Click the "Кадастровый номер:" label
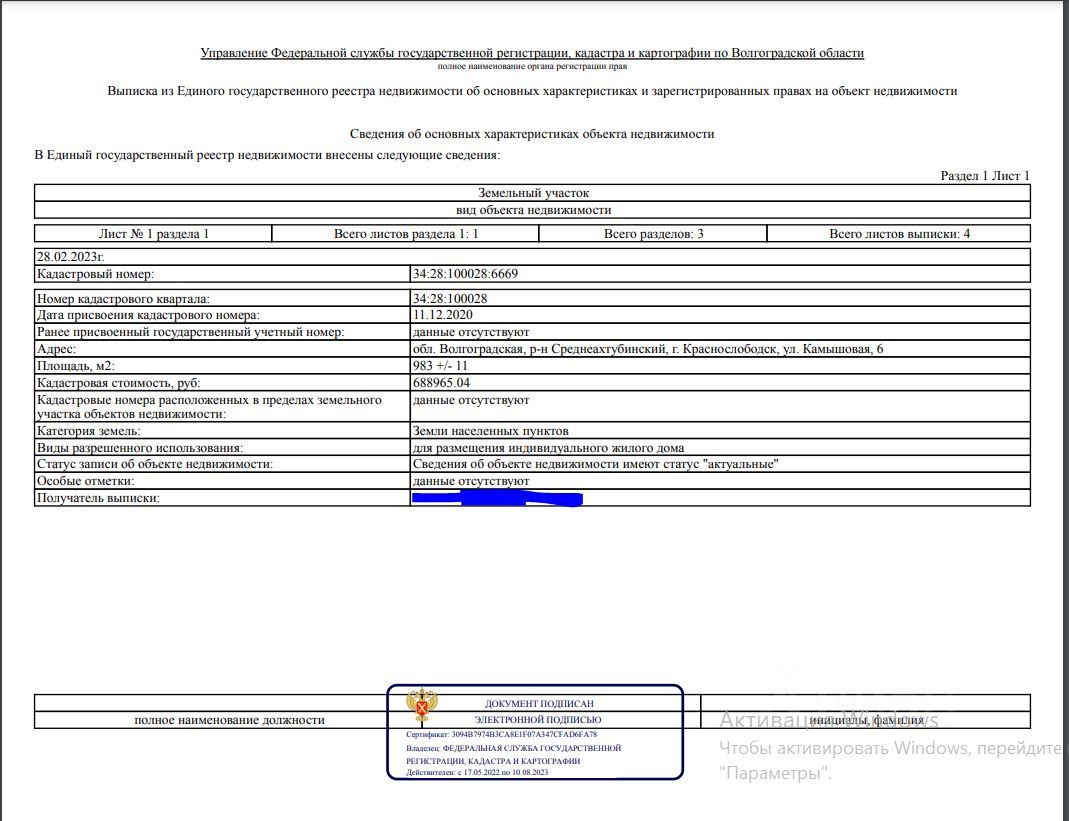Screen dimensions: 1069x821 pos(95,274)
